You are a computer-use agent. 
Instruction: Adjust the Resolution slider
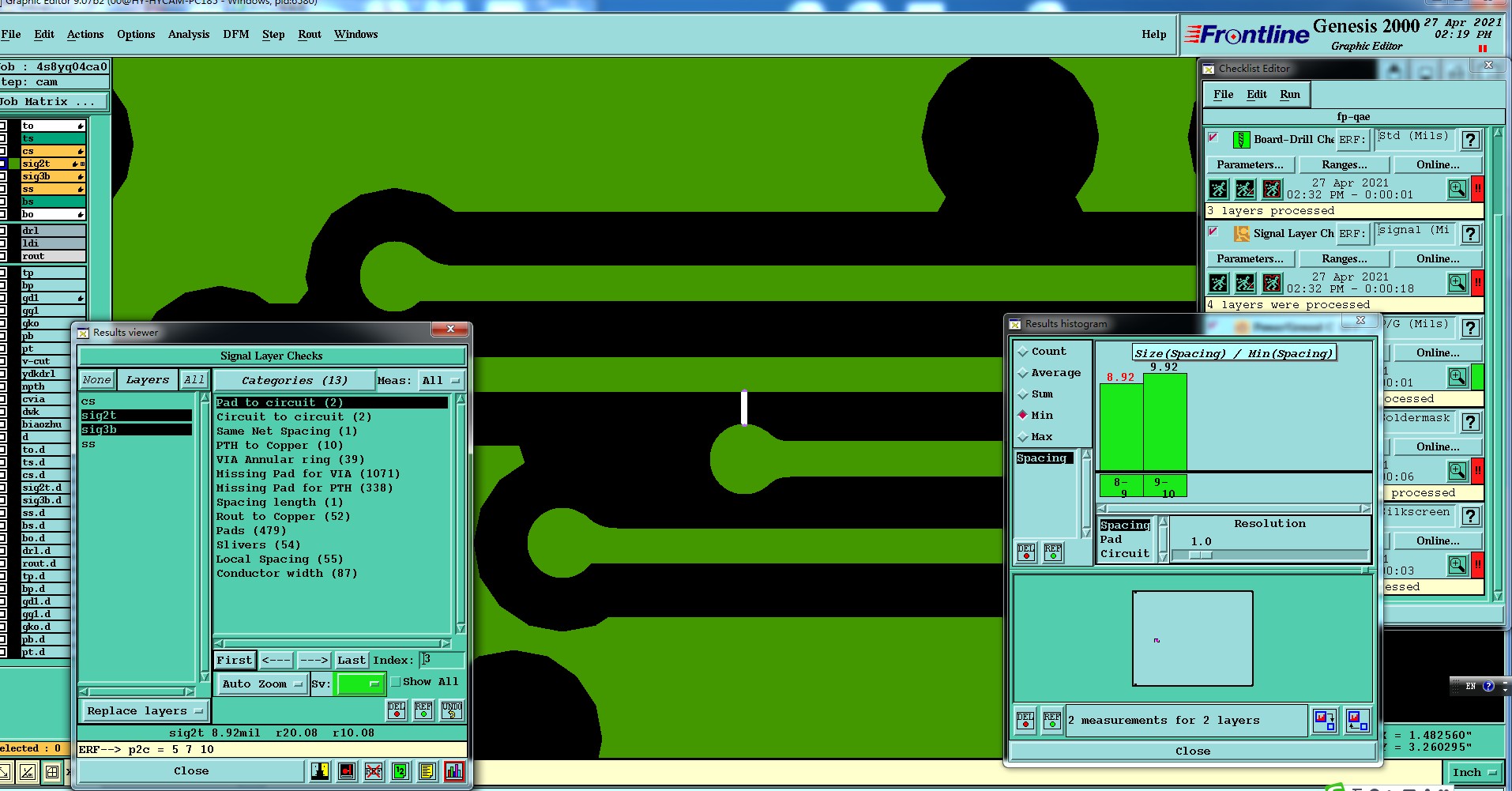pyautogui.click(x=1200, y=555)
